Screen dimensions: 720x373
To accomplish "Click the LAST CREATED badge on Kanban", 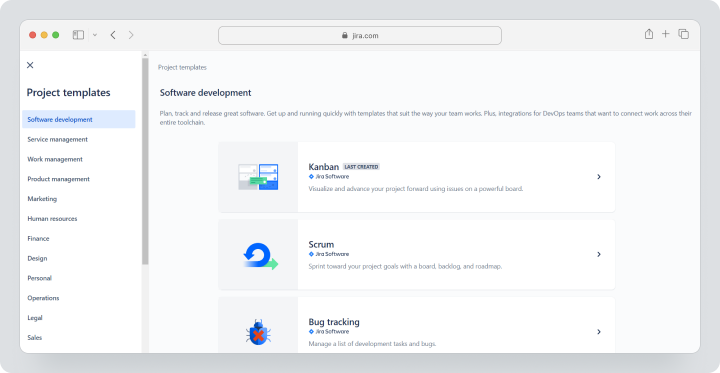I will [361, 167].
